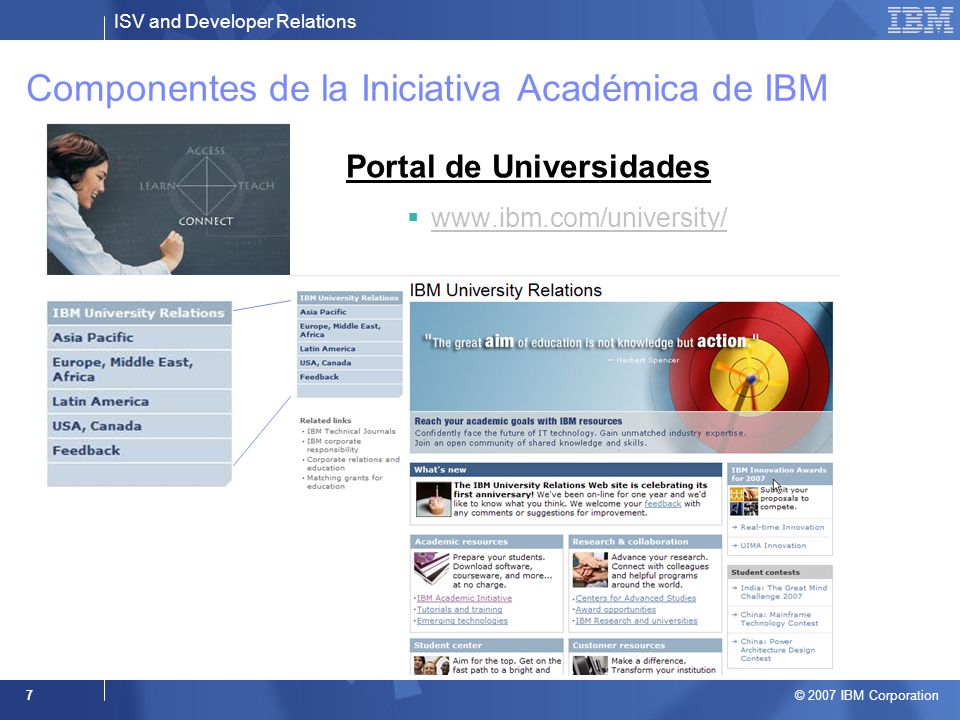Click the Research & collaboration hands image
The image size is (960, 720).
(x=590, y=569)
